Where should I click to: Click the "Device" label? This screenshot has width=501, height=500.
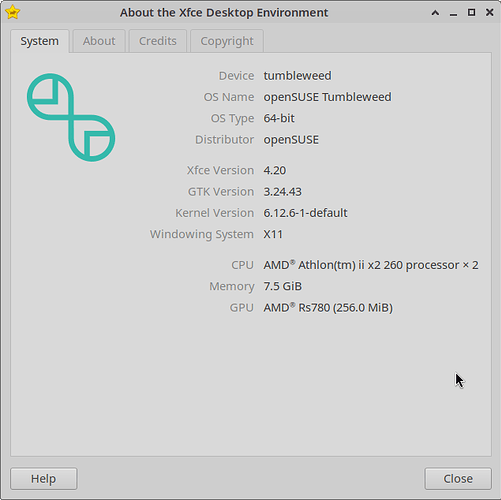point(236,76)
